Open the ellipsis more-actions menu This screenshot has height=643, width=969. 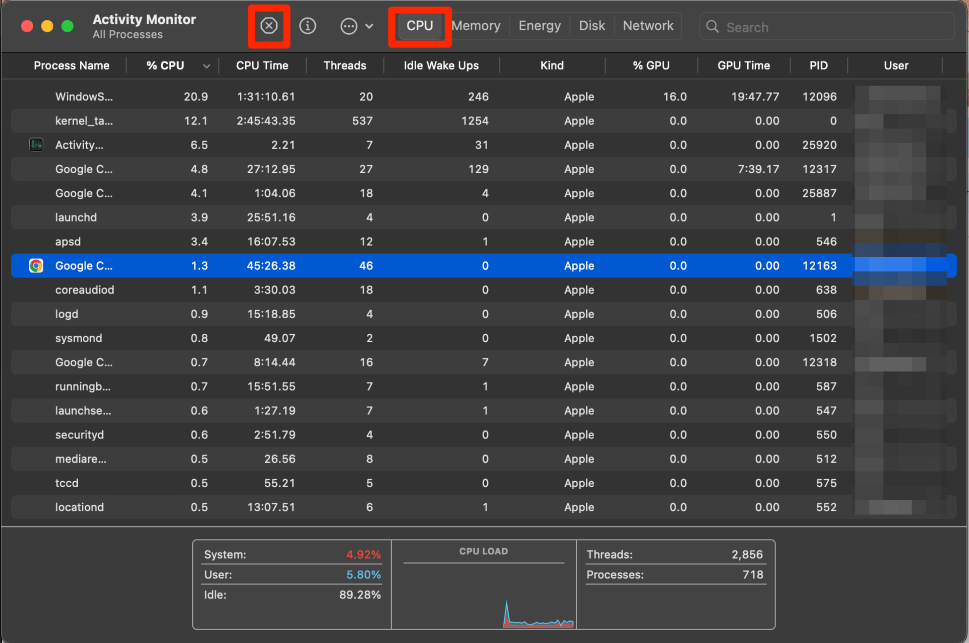(x=349, y=26)
